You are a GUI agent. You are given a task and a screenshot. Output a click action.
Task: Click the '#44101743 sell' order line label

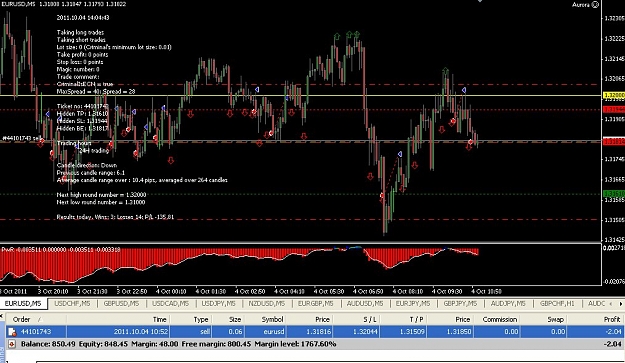pos(22,138)
